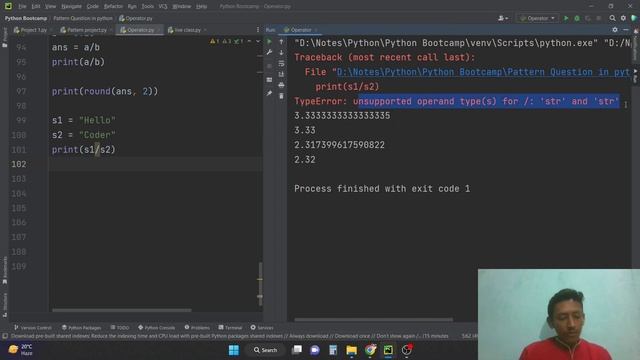Open the View menu

point(50,7)
